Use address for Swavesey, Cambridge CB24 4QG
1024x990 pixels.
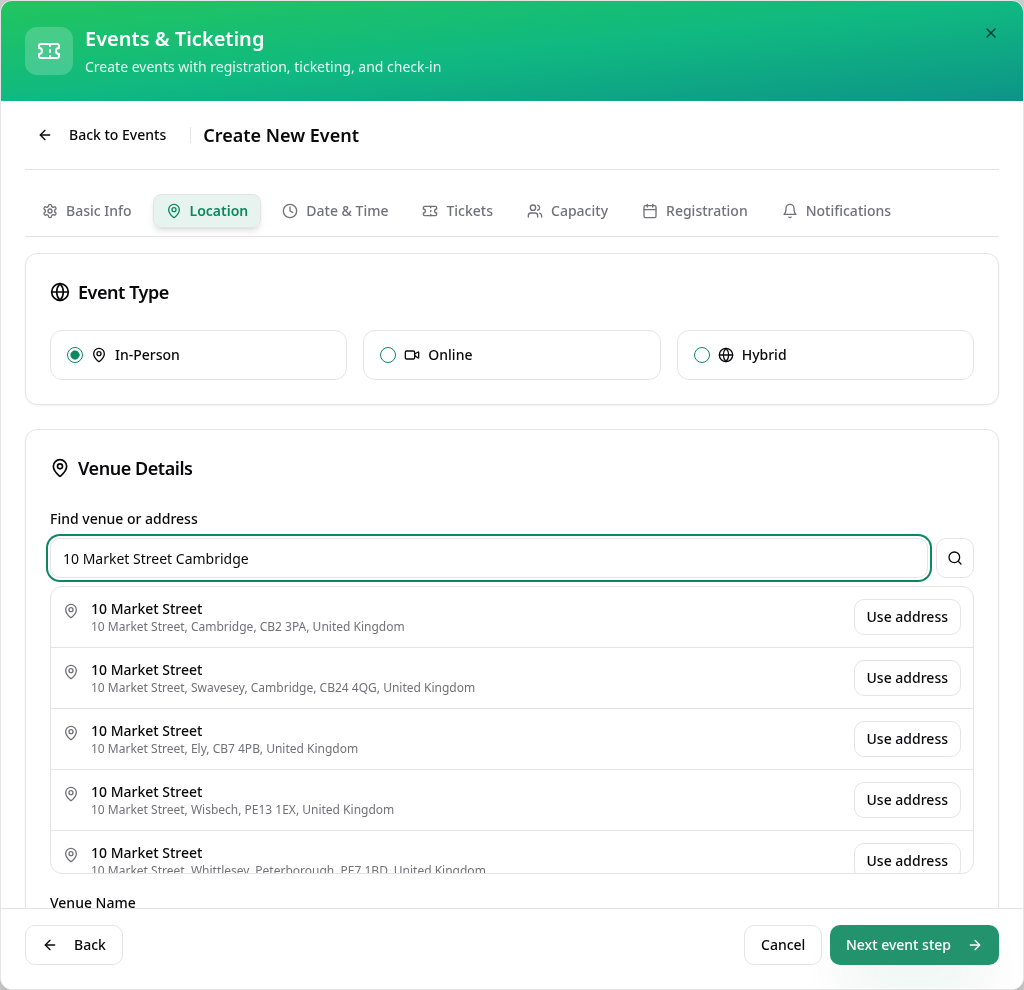tap(907, 678)
